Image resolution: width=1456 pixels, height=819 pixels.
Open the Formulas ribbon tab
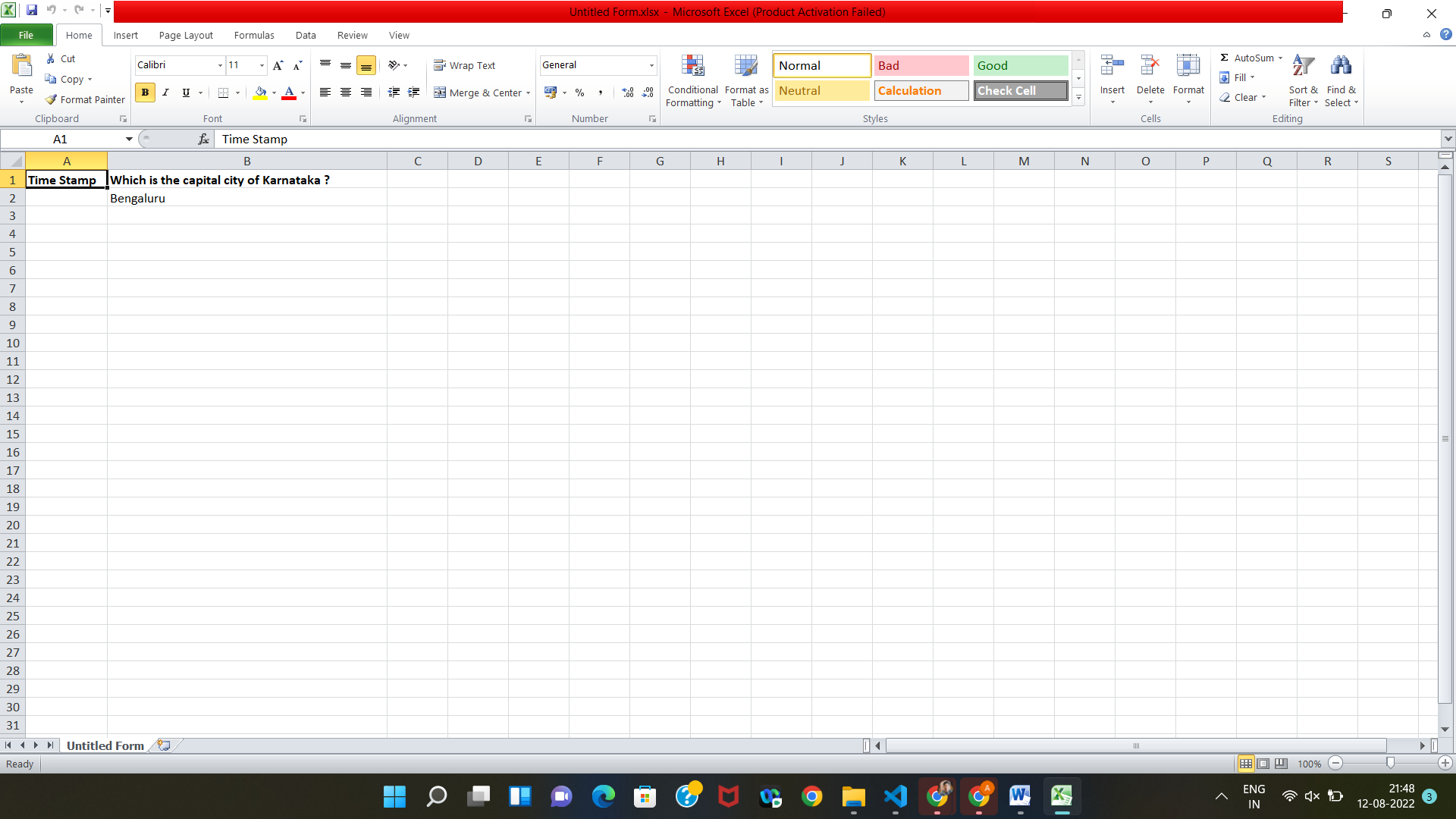254,35
